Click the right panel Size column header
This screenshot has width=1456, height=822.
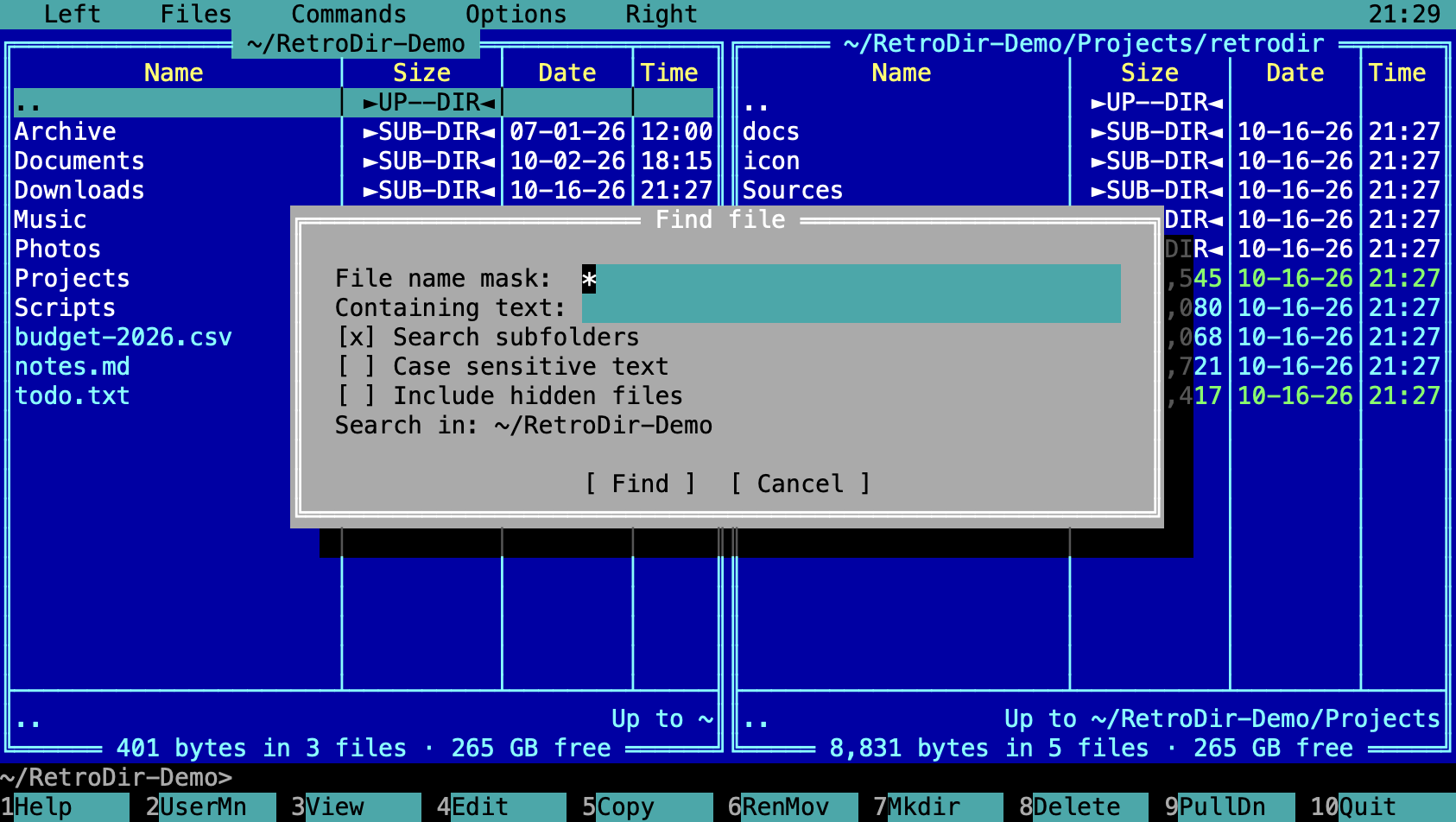pyautogui.click(x=1149, y=73)
